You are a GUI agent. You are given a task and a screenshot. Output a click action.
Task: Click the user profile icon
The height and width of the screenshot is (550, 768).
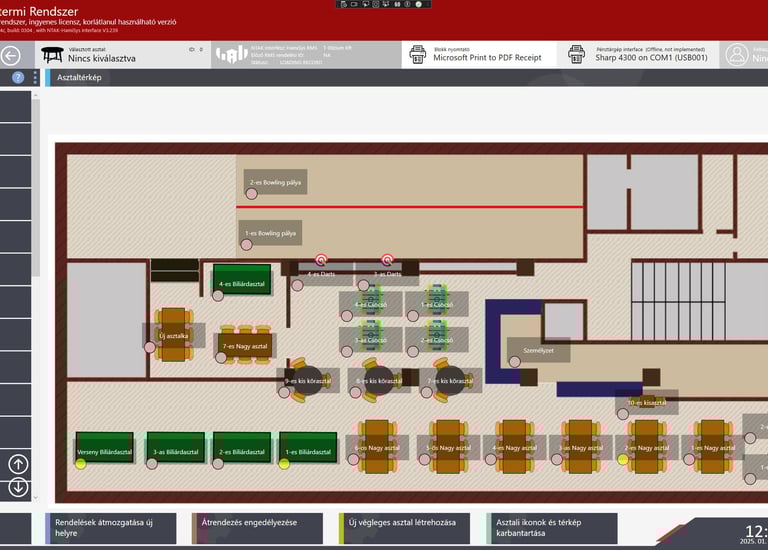(x=737, y=55)
